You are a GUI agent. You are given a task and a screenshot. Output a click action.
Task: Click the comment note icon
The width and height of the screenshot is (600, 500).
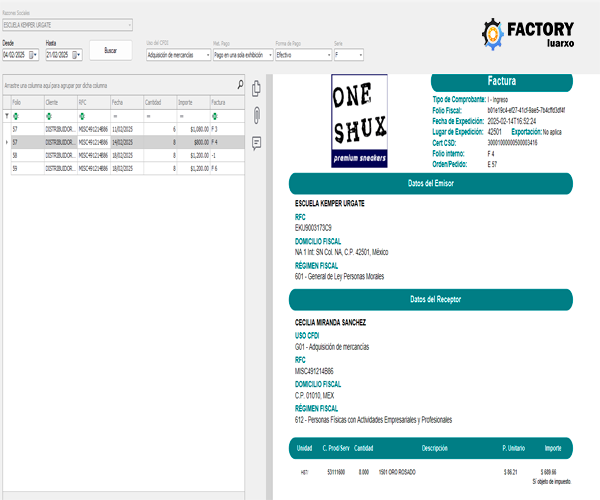pos(257,142)
